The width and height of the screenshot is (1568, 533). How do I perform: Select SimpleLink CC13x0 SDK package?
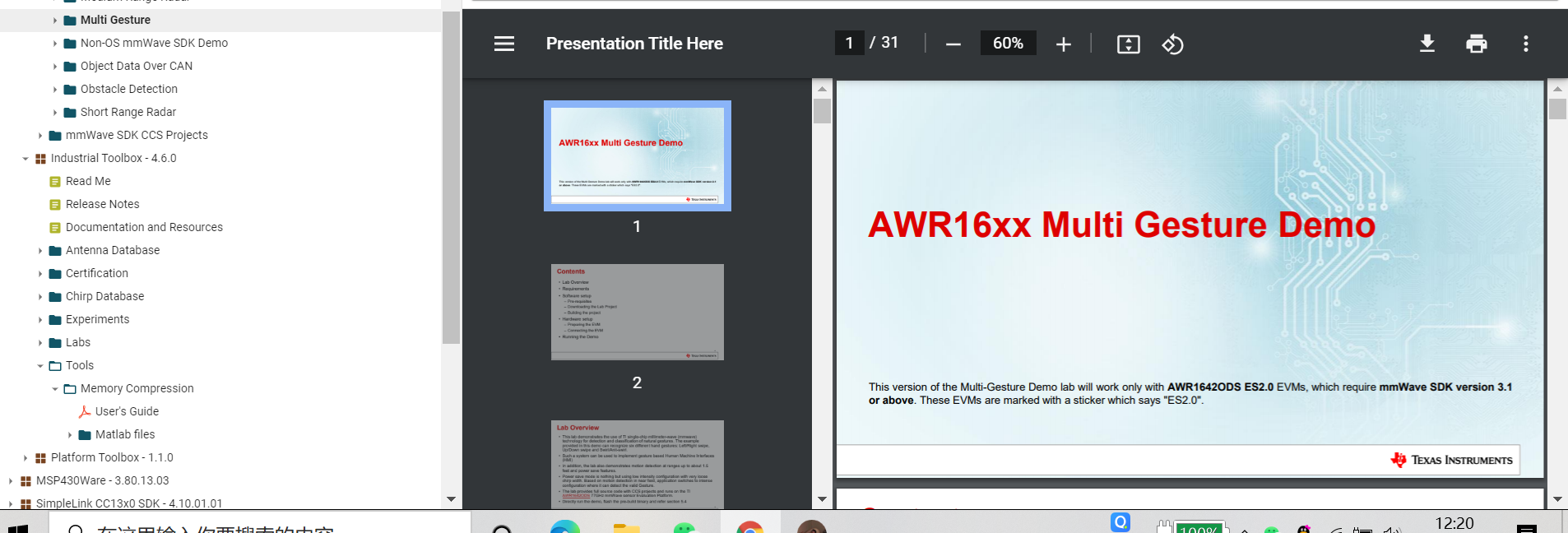pyautogui.click(x=129, y=503)
